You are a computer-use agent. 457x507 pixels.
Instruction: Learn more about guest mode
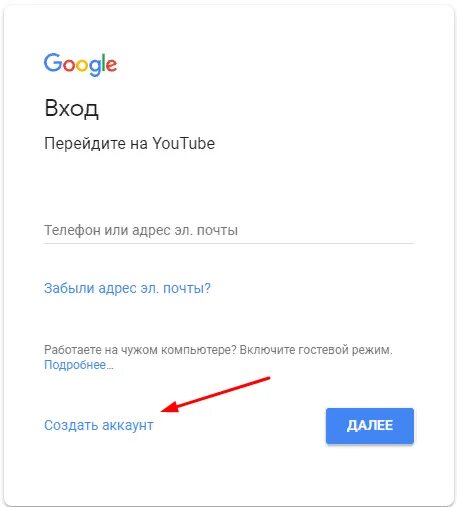(79, 365)
